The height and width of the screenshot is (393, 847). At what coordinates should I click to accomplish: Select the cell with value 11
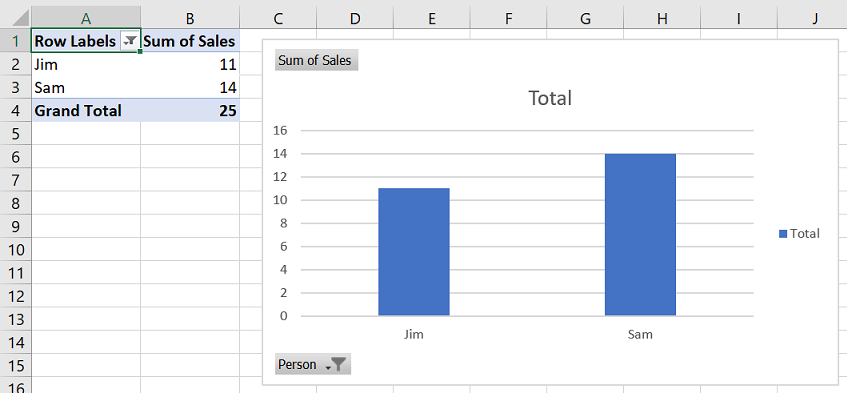click(190, 64)
